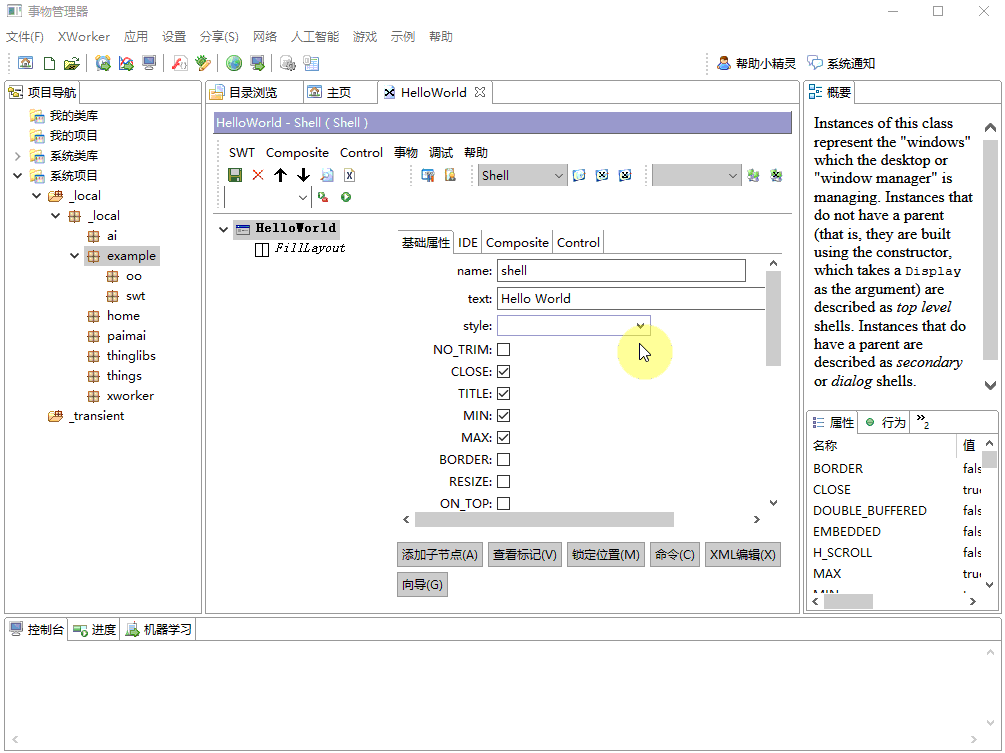
Task: Open 帮助小精灵 helper wizard
Action: point(756,63)
